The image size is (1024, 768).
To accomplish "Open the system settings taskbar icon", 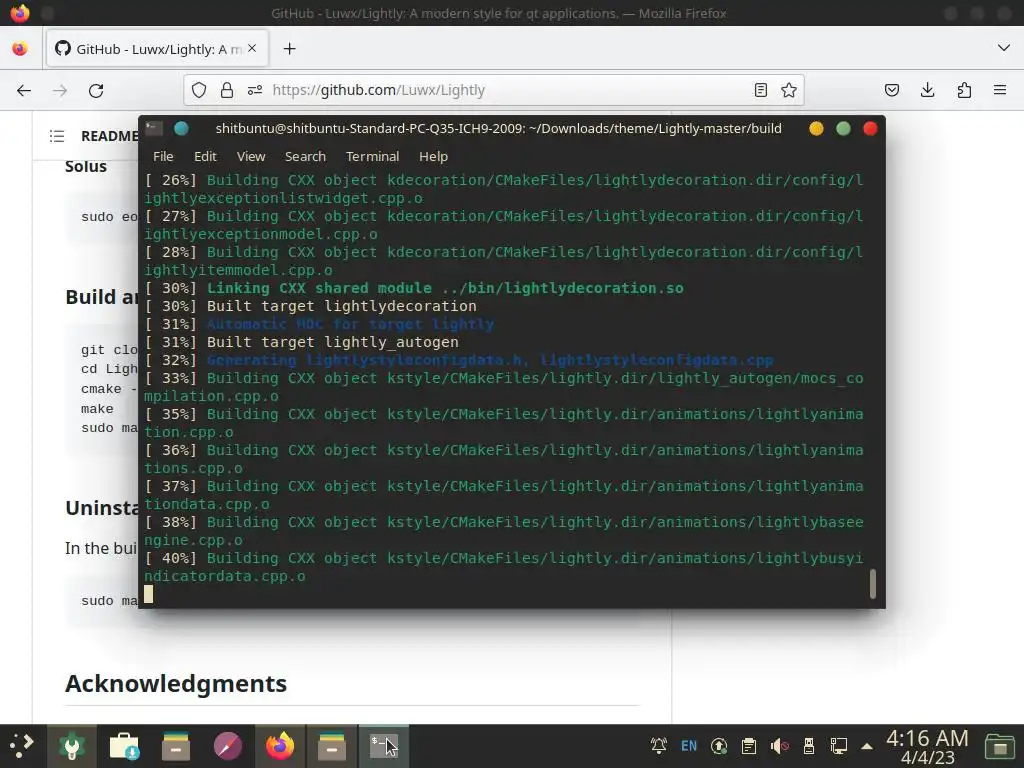I will pos(71,746).
